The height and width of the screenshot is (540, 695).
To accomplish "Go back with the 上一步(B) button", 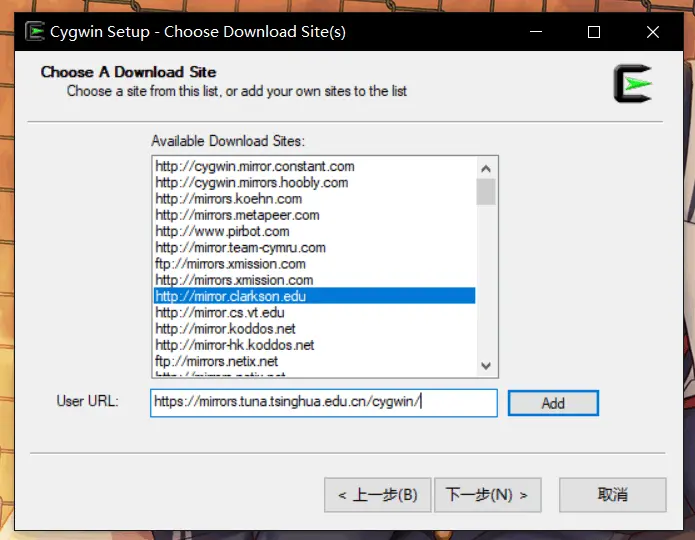I will tap(378, 495).
